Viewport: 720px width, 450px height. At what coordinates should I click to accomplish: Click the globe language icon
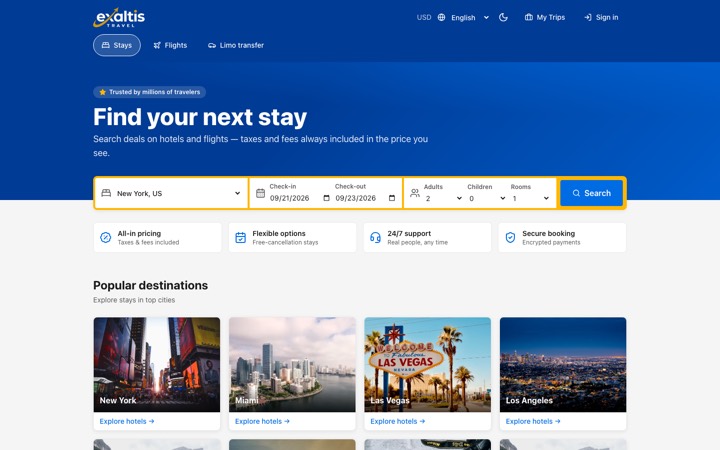(441, 17)
